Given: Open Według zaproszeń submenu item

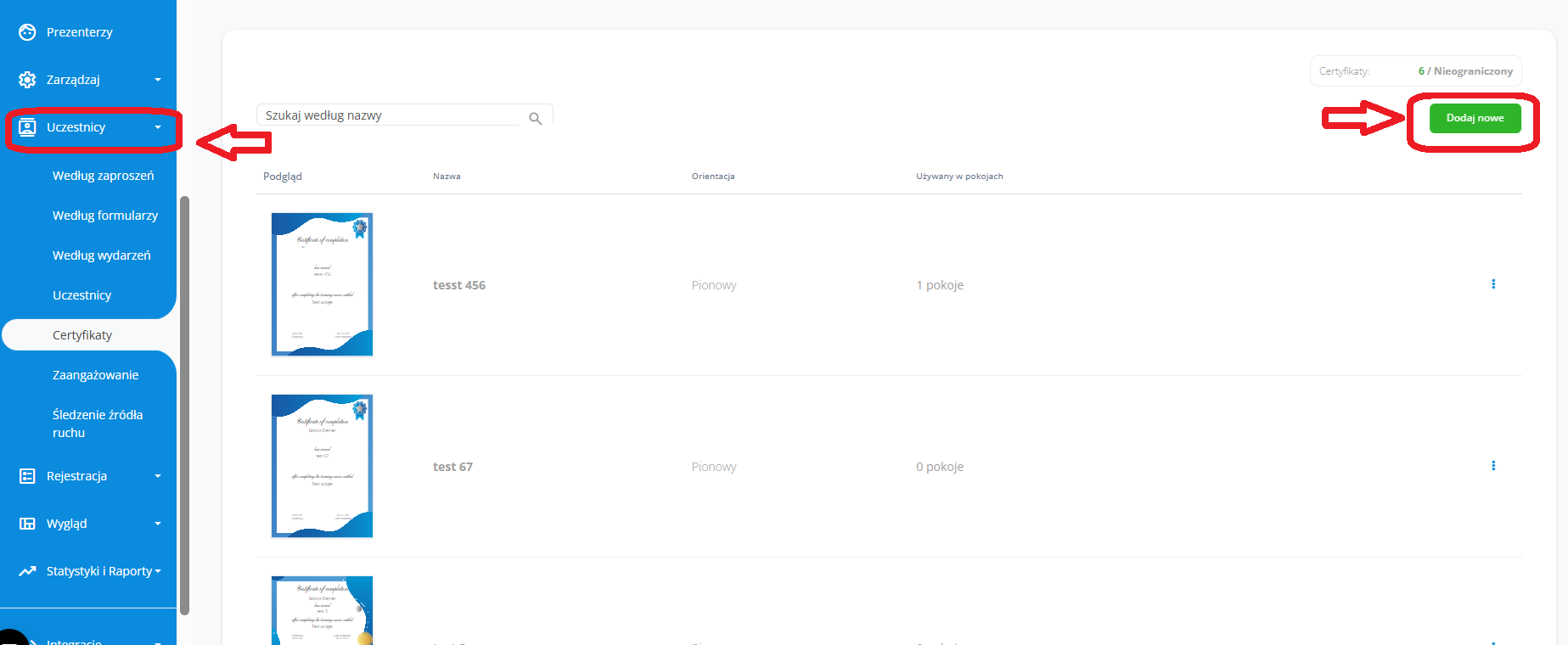Looking at the screenshot, I should pyautogui.click(x=104, y=176).
